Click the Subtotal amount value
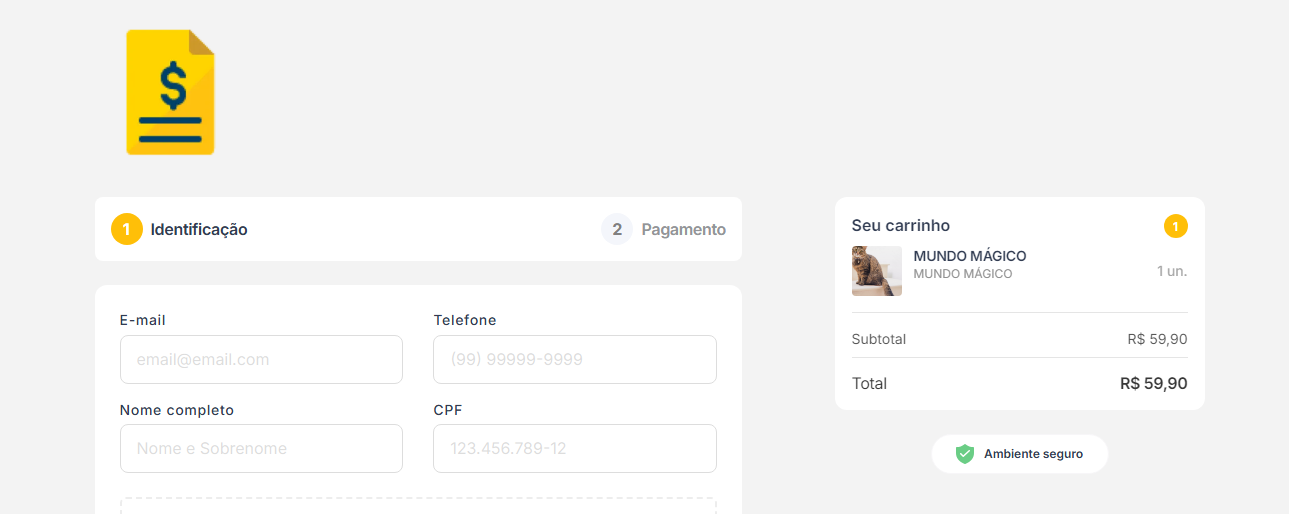Image resolution: width=1289 pixels, height=514 pixels. (x=1157, y=339)
